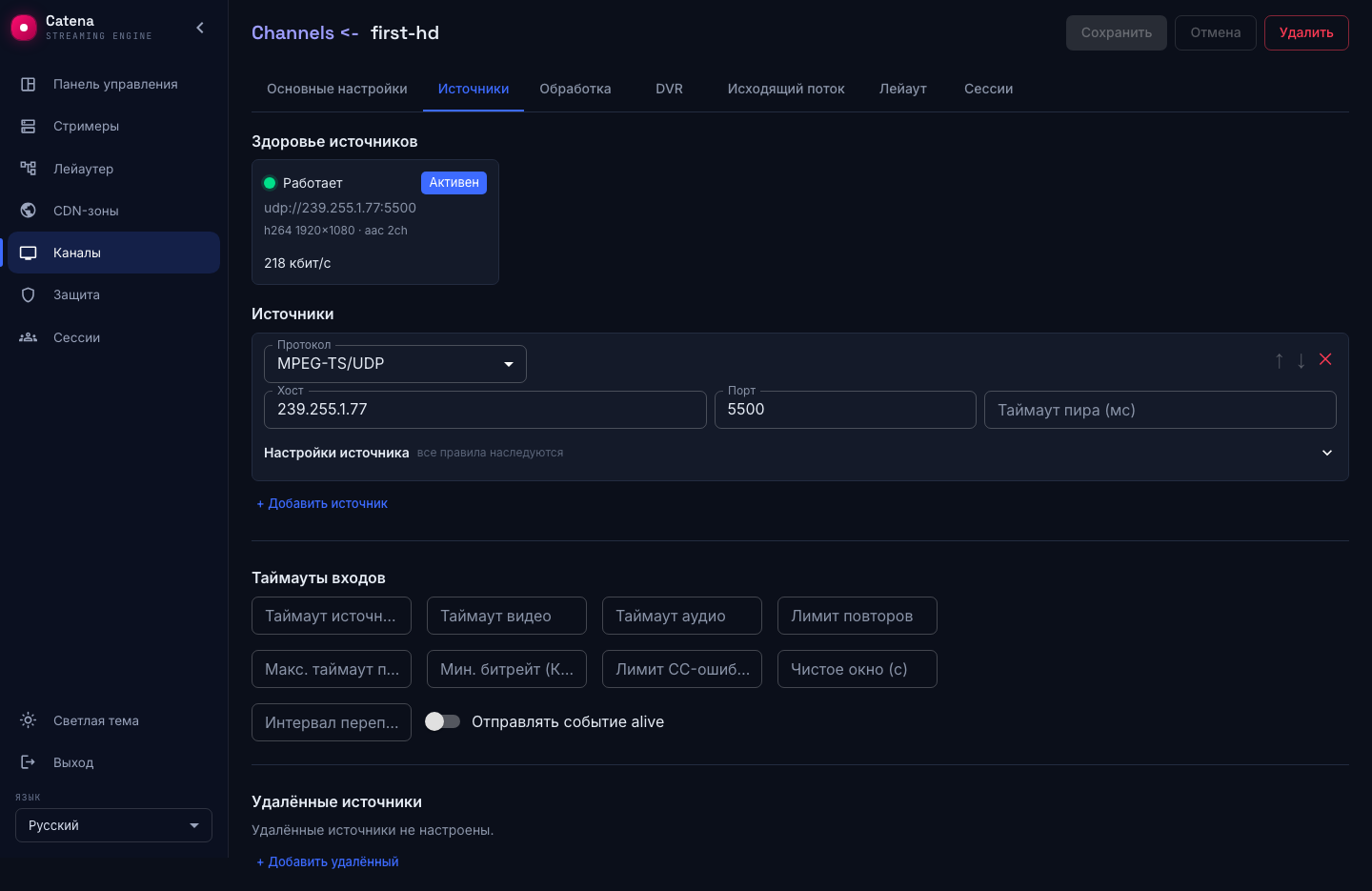Click the Отмена button

1216,32
